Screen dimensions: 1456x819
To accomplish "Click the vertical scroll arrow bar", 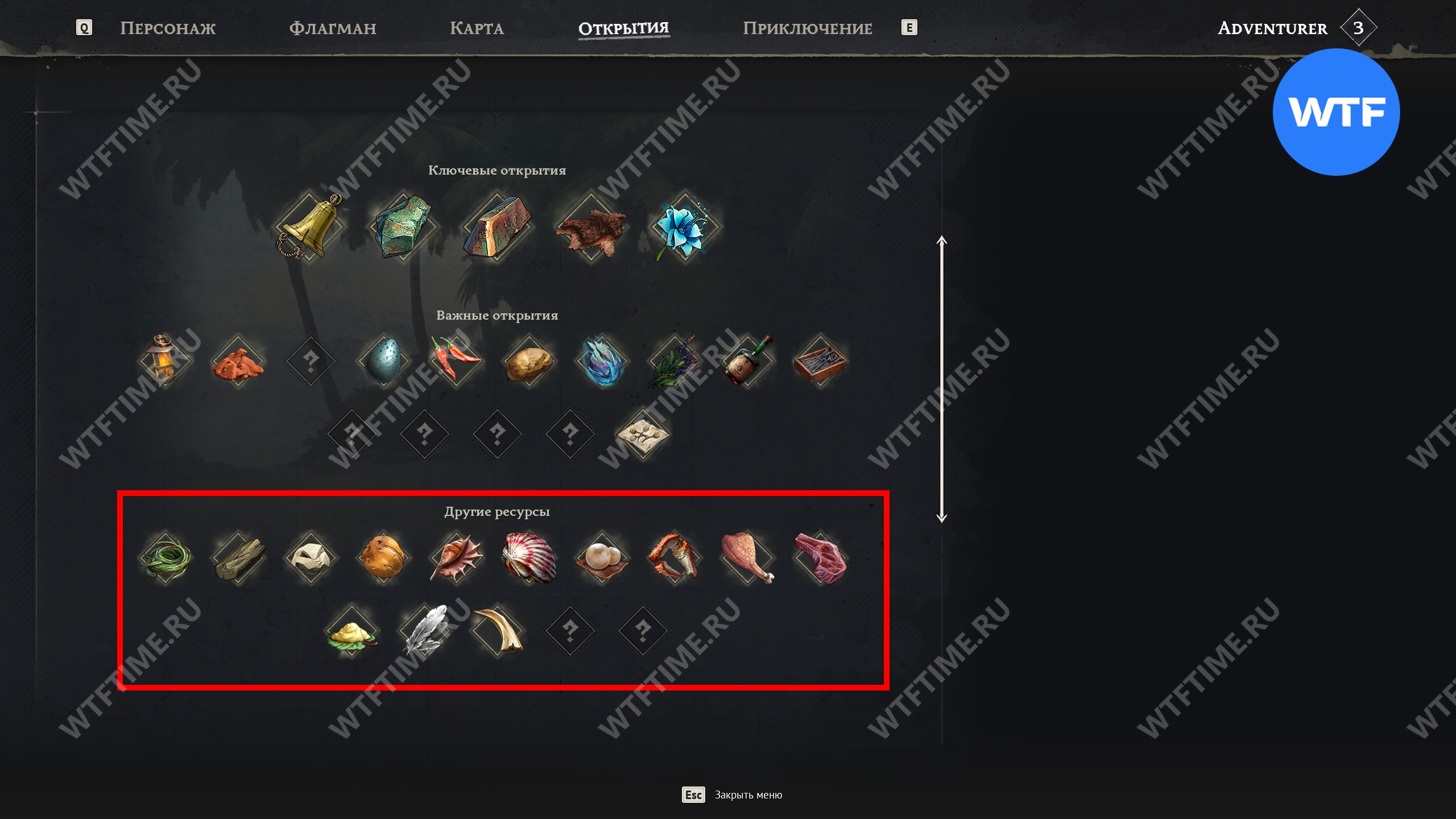I will 942,379.
